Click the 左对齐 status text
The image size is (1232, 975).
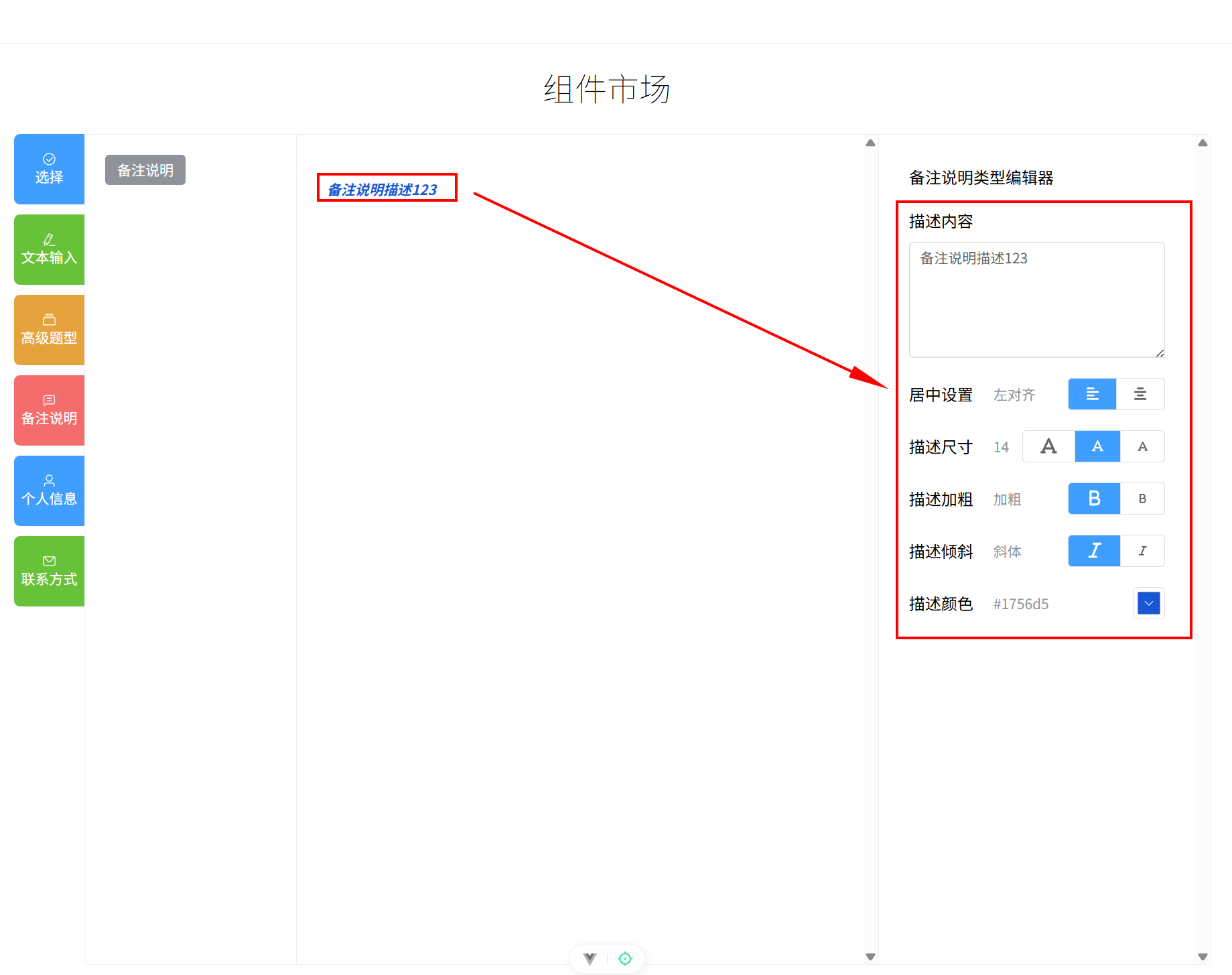click(1014, 395)
